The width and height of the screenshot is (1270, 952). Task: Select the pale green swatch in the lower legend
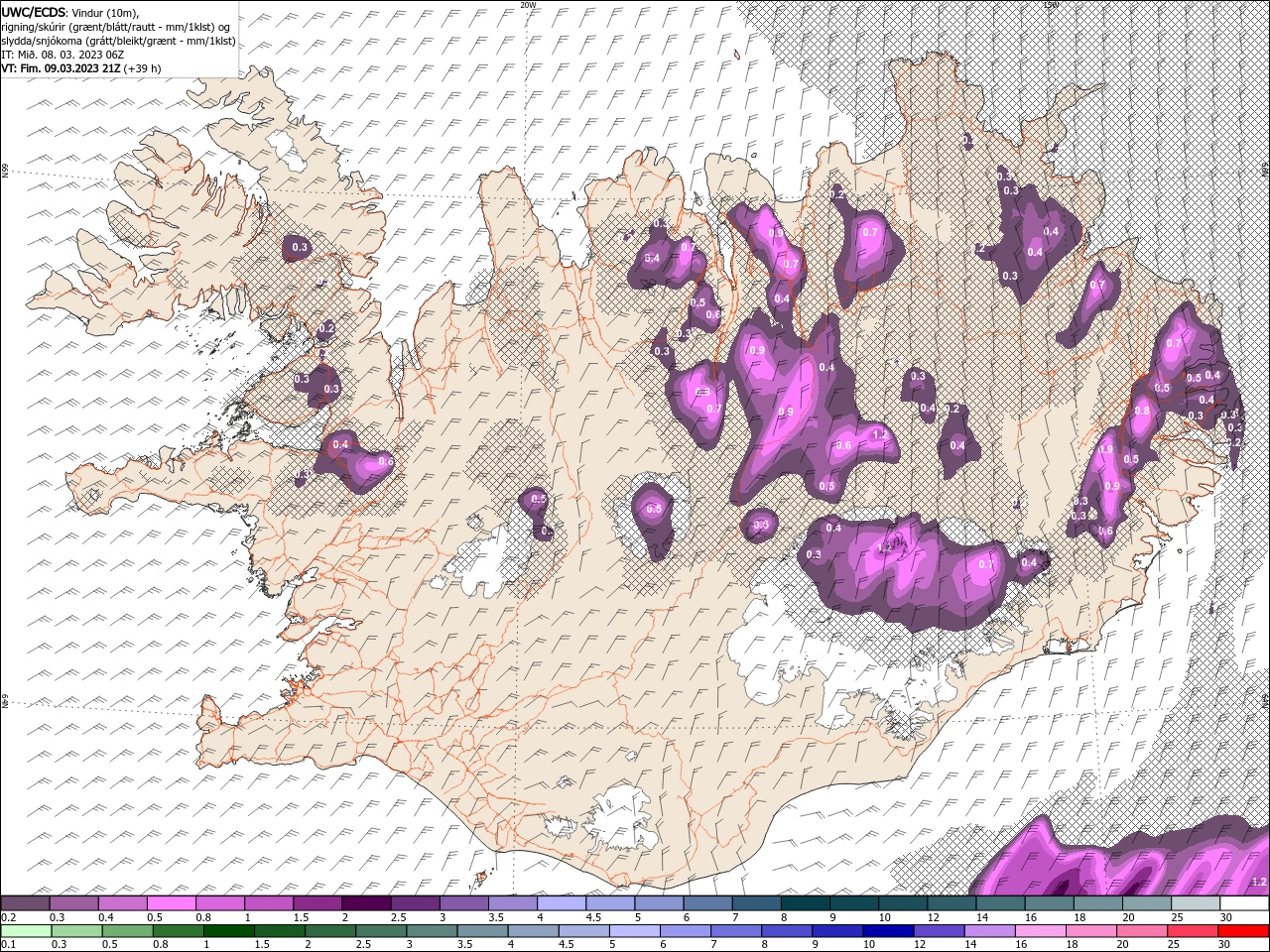click(x=26, y=931)
